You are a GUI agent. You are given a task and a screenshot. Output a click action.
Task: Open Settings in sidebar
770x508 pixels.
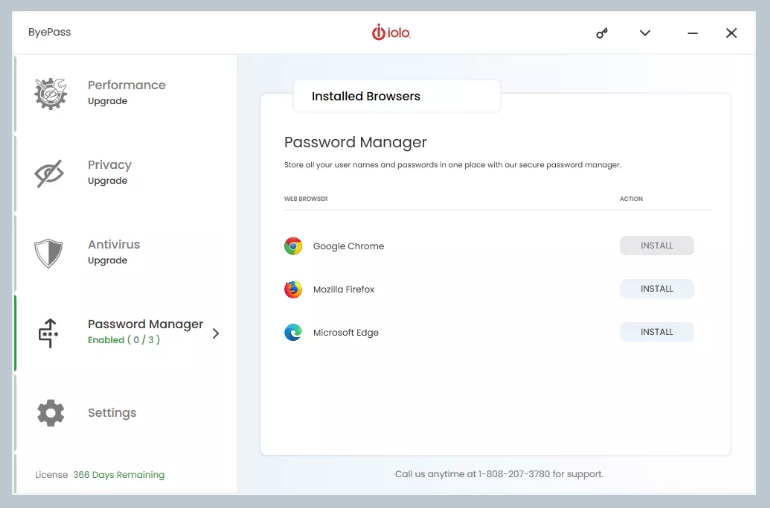126,413
